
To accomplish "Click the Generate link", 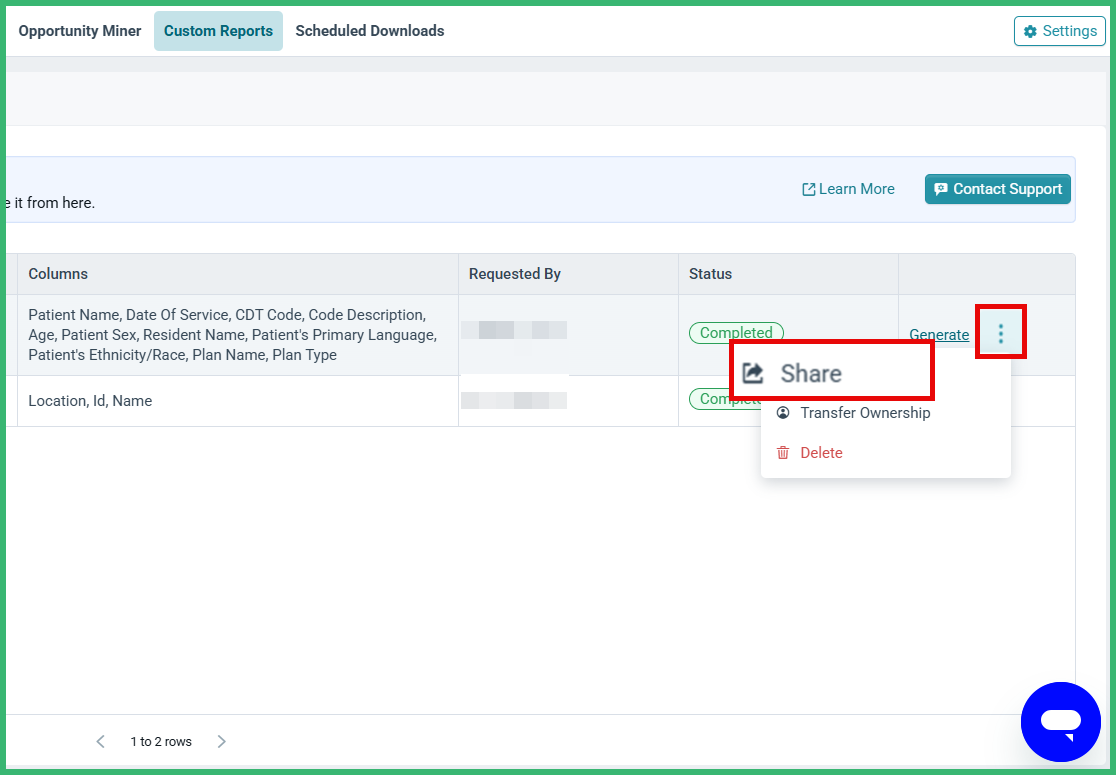I will pos(939,334).
